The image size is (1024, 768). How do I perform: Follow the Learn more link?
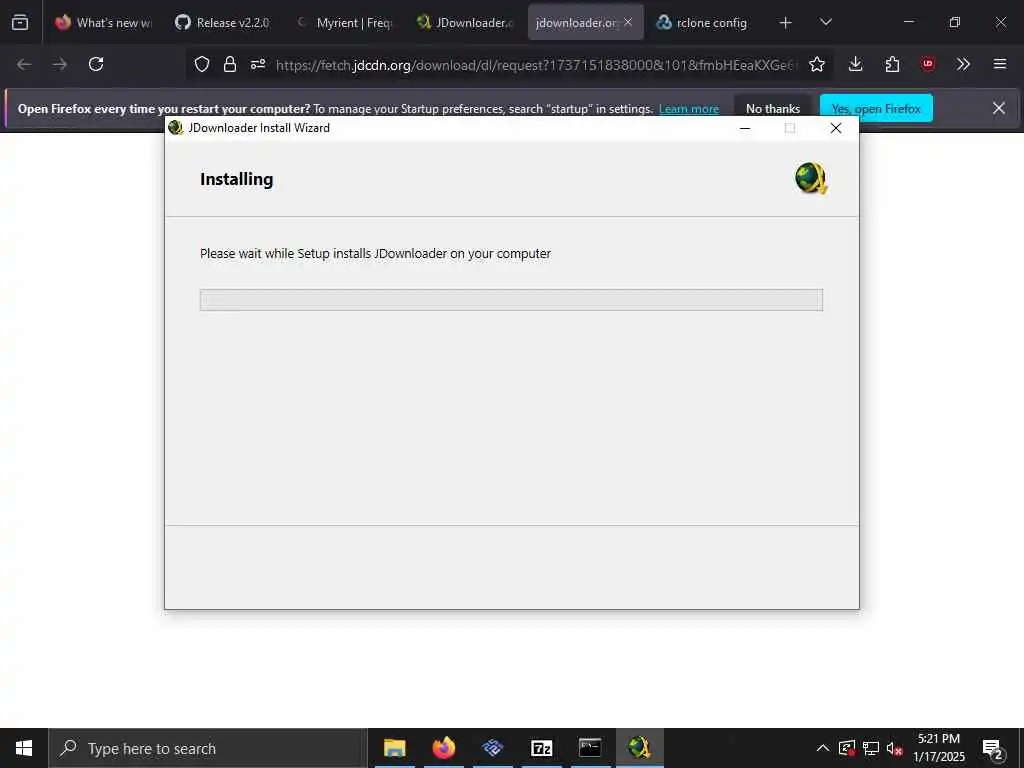pos(689,108)
